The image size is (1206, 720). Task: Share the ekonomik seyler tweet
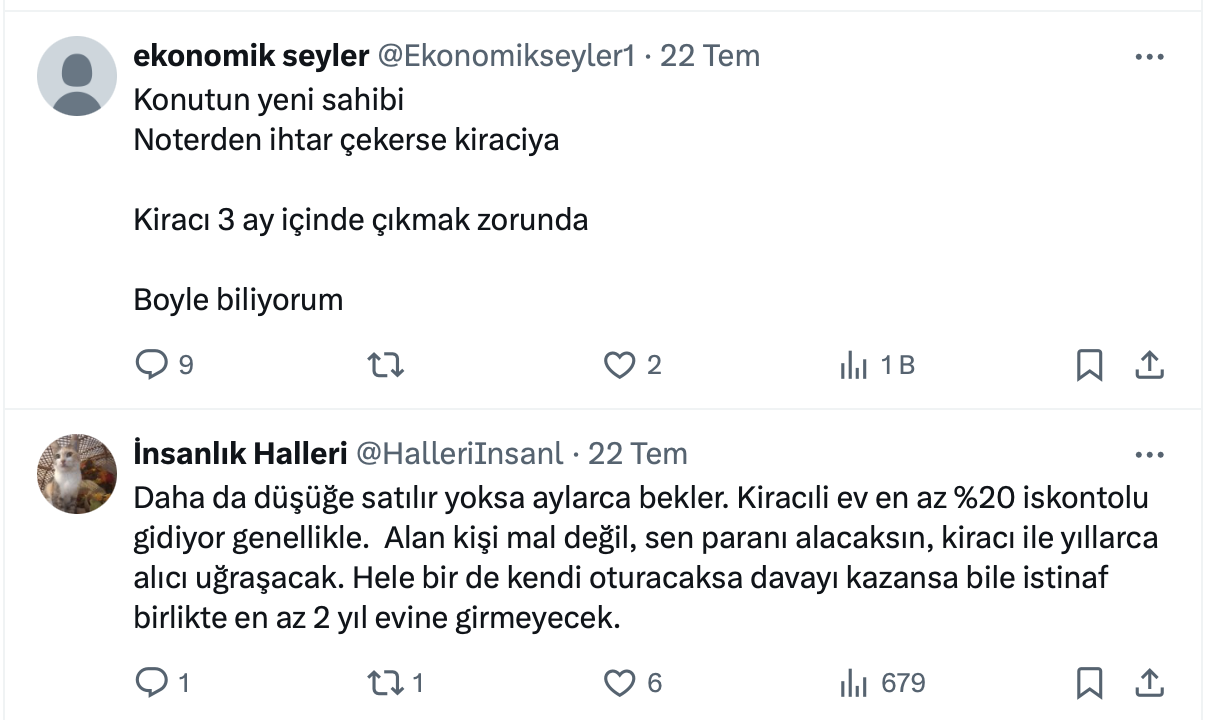(x=1149, y=366)
